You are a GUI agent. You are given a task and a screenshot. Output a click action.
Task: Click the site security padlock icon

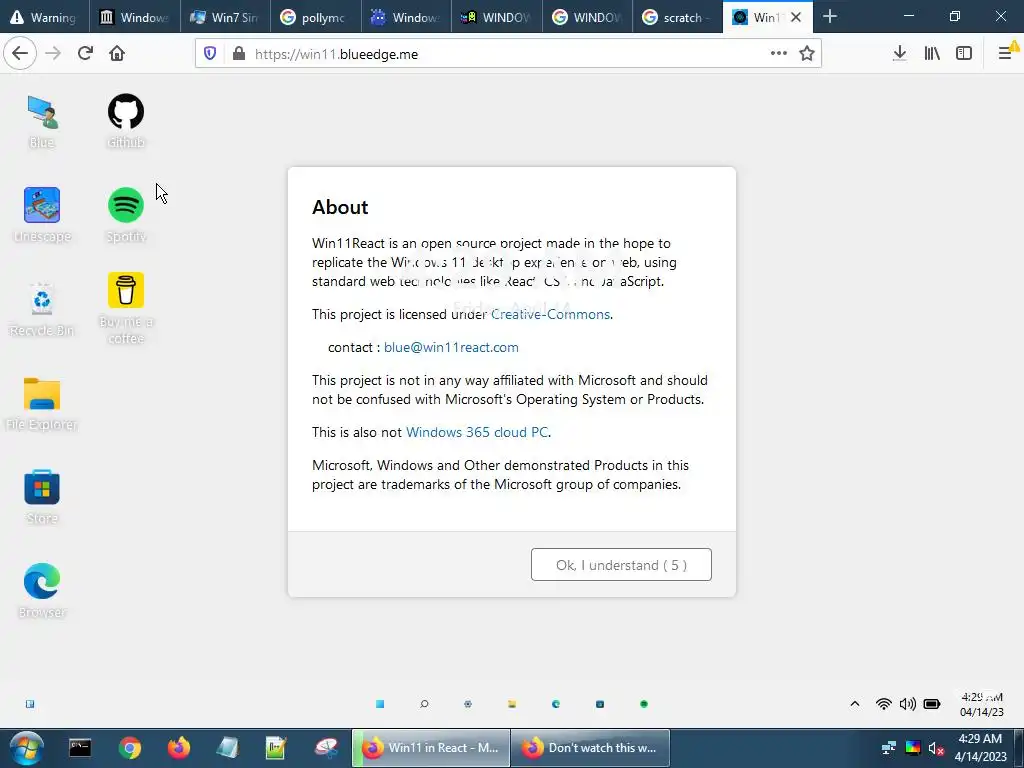pos(239,54)
